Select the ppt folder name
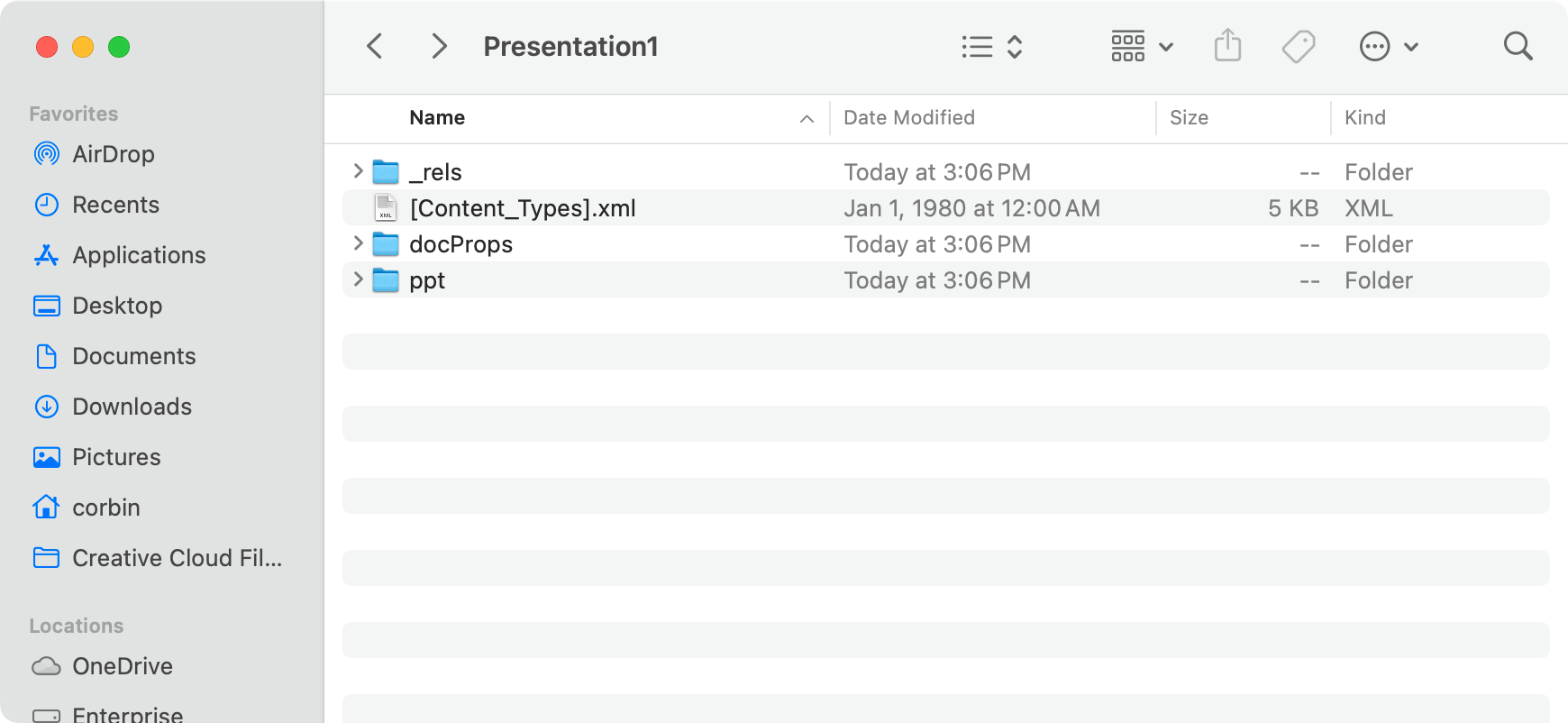The width and height of the screenshot is (1568, 723). click(427, 280)
